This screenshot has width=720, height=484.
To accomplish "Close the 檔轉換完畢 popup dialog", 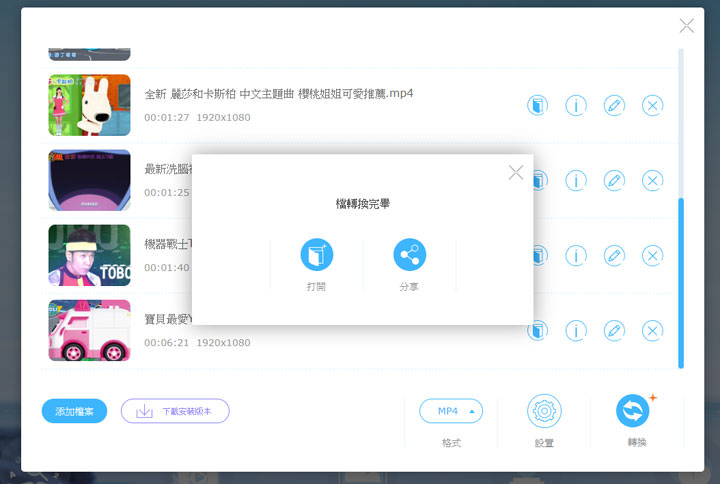I will [x=516, y=172].
